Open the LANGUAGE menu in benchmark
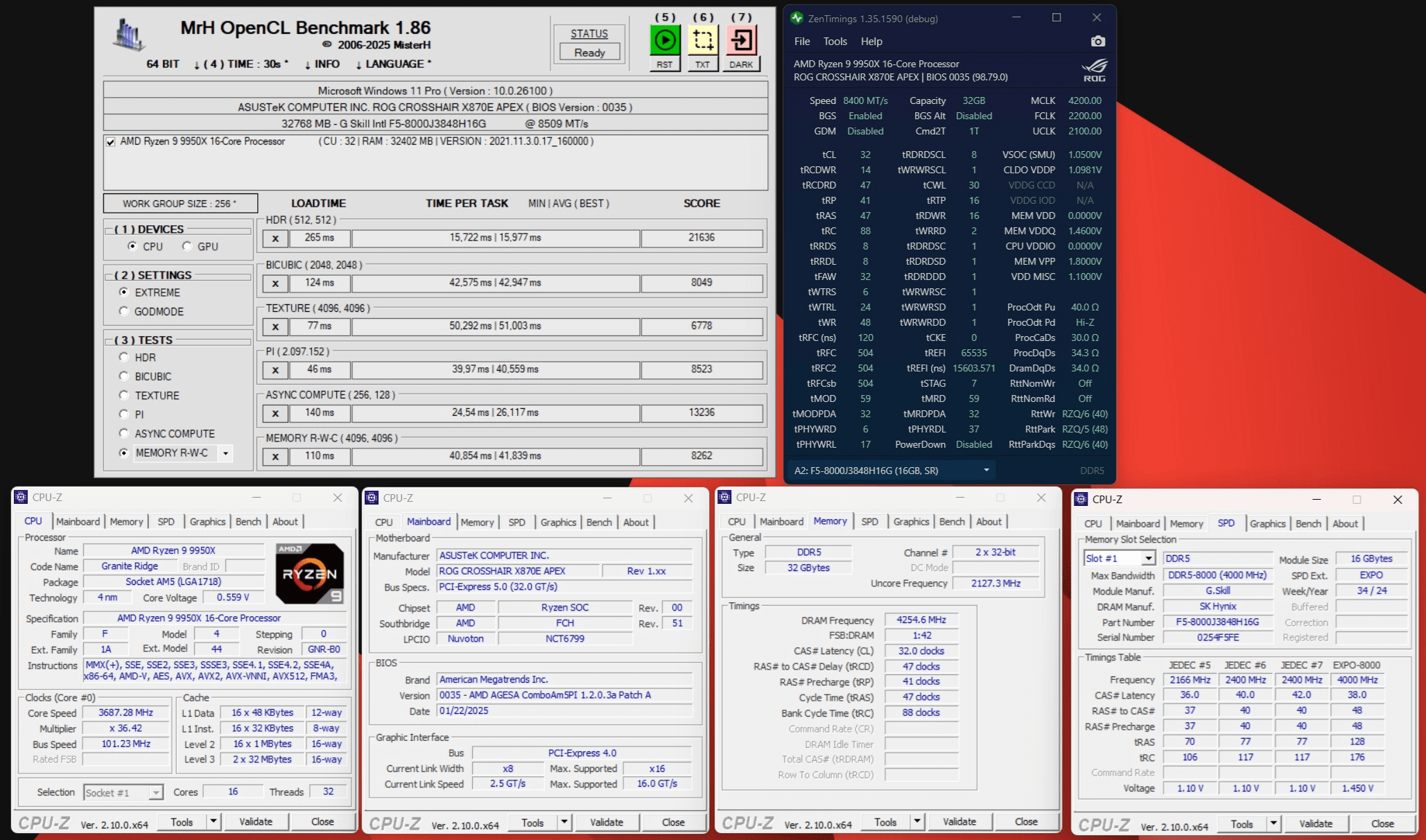Screen dimensions: 1426x840 [x=393, y=64]
